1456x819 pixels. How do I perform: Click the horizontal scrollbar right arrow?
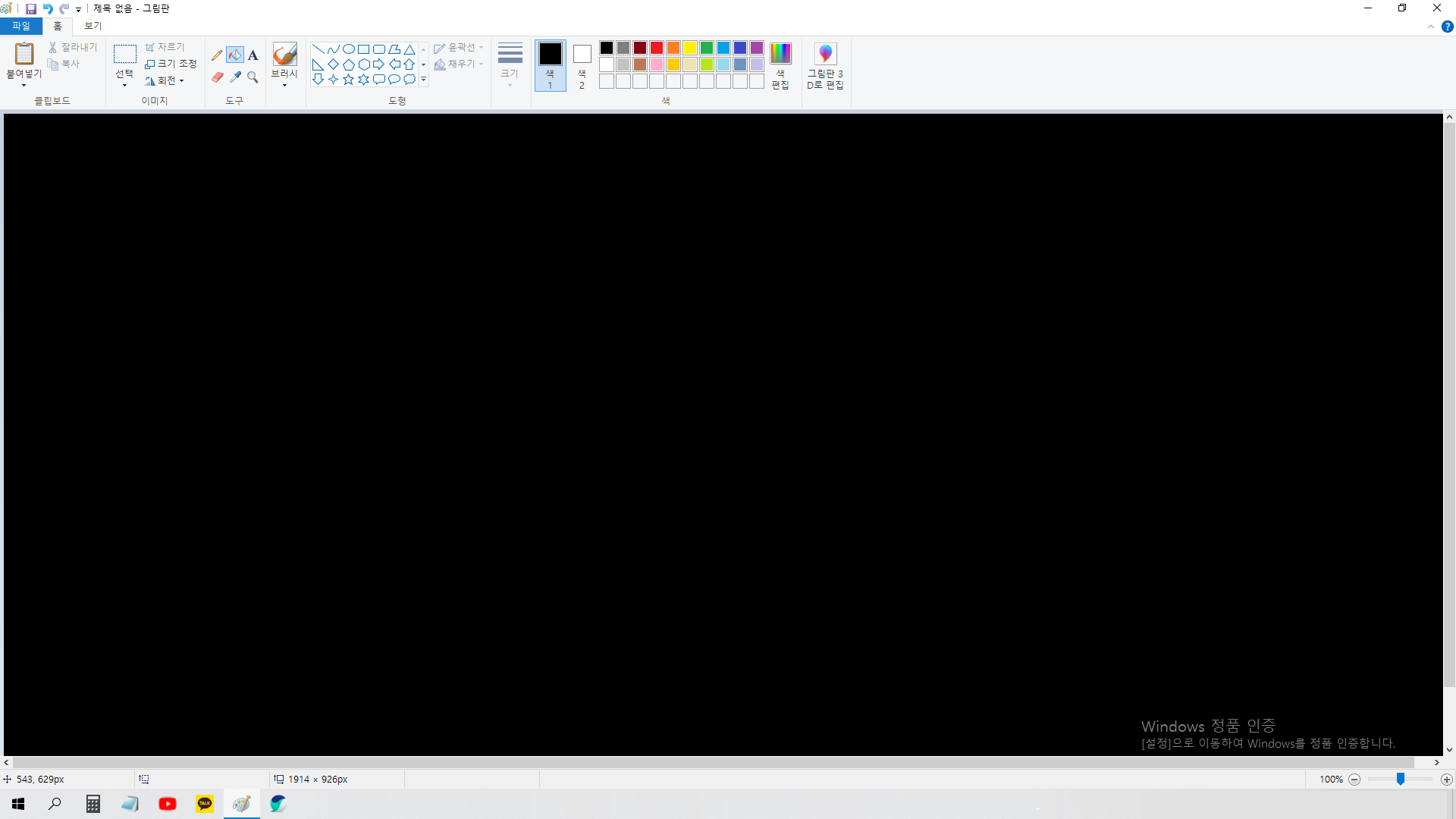[1437, 762]
